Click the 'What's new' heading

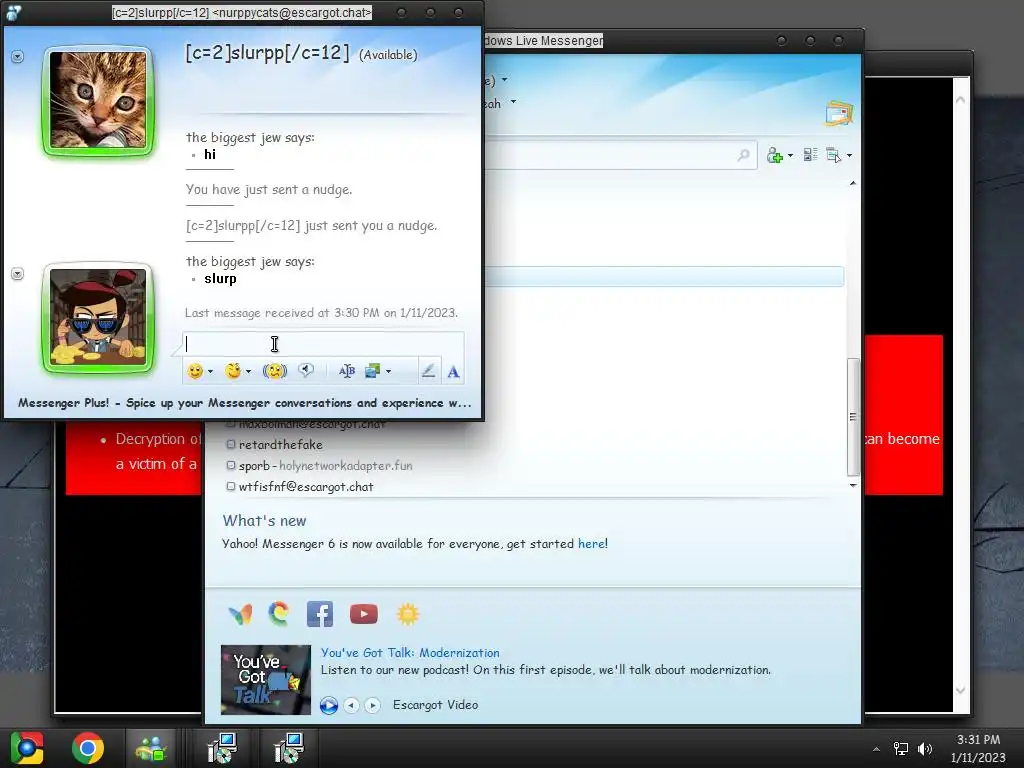[264, 520]
